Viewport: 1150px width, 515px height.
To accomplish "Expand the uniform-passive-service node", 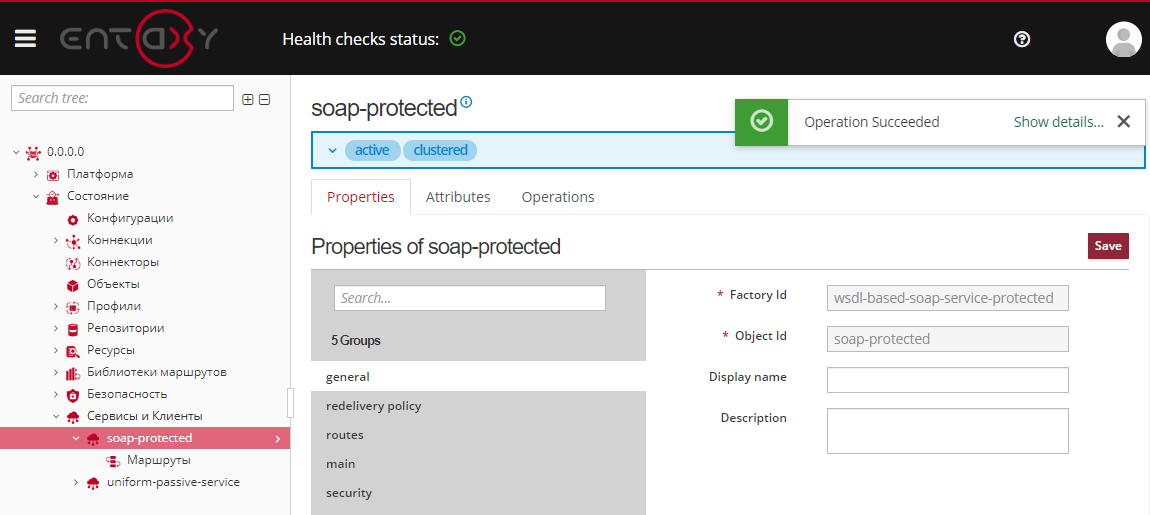I will click(76, 483).
